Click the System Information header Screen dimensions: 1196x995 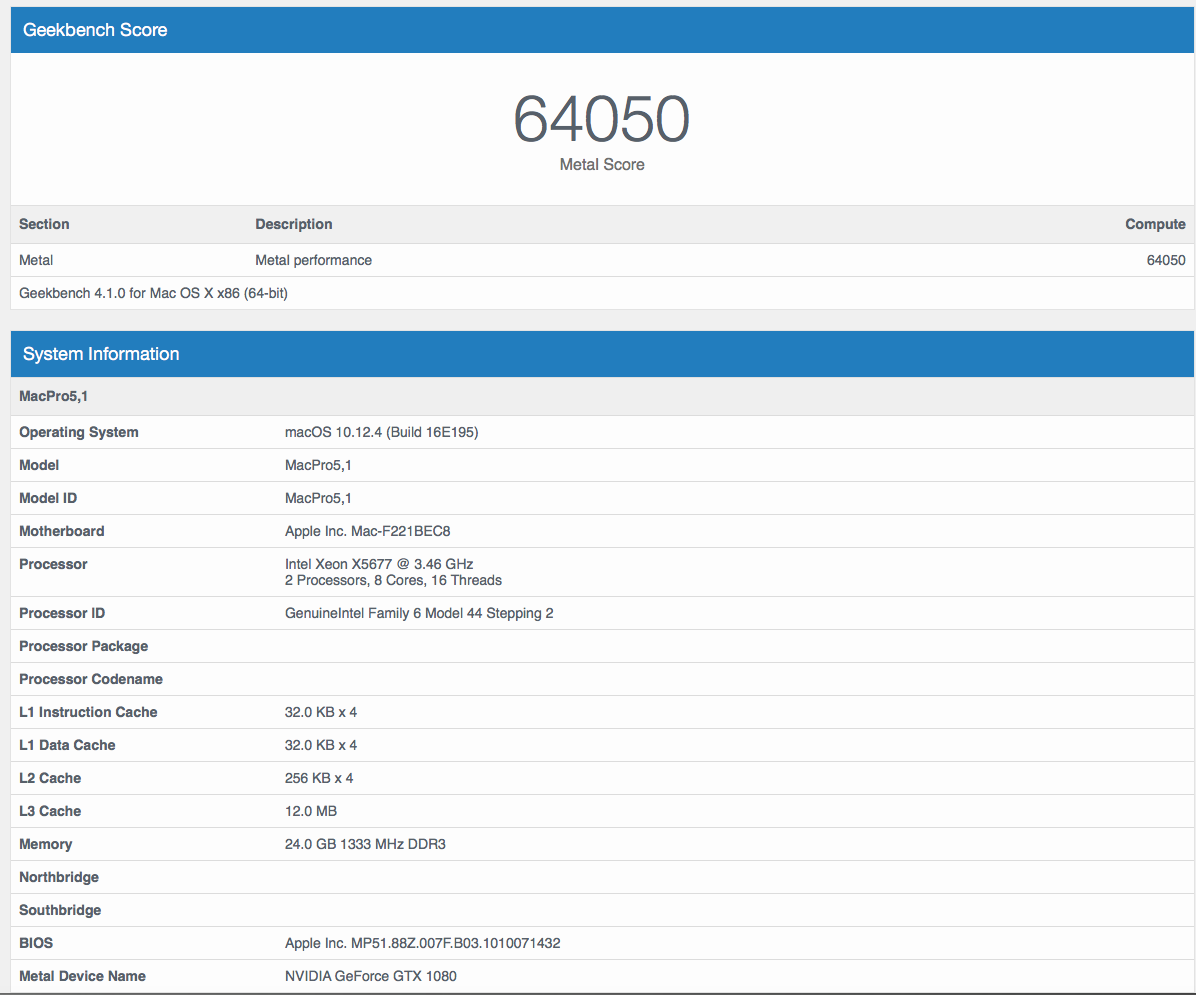pyautogui.click(x=603, y=354)
